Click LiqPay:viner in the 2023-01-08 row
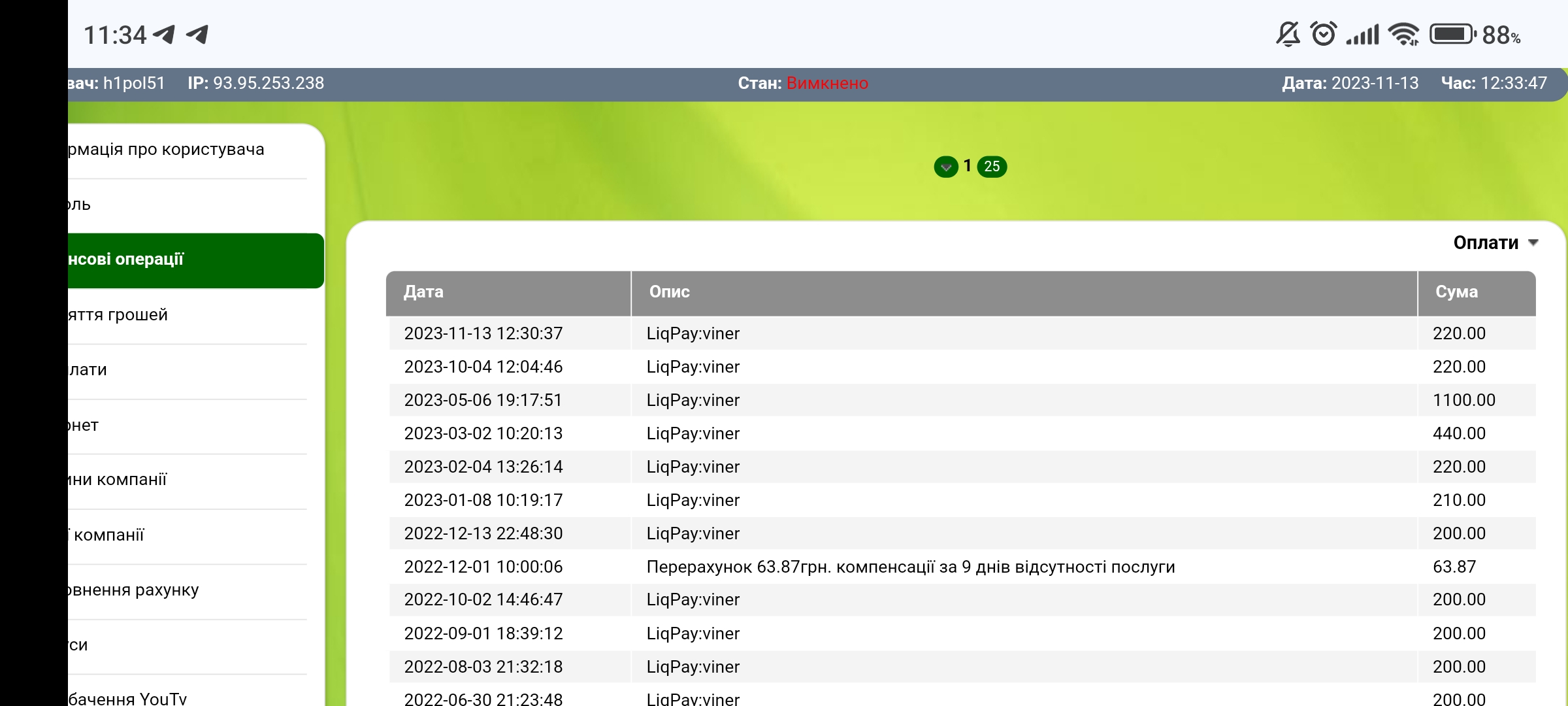This screenshot has width=1568, height=706. (693, 500)
